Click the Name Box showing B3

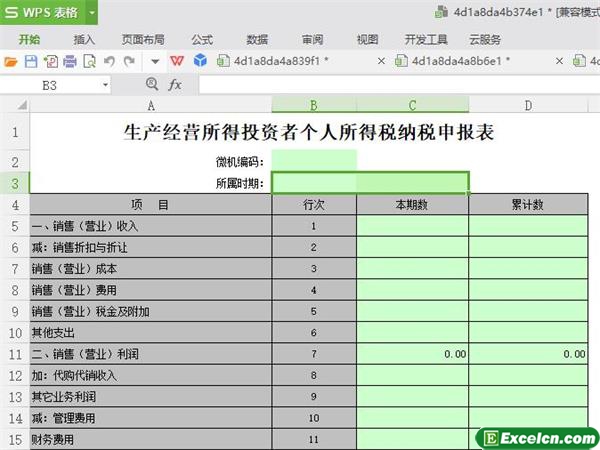point(50,85)
